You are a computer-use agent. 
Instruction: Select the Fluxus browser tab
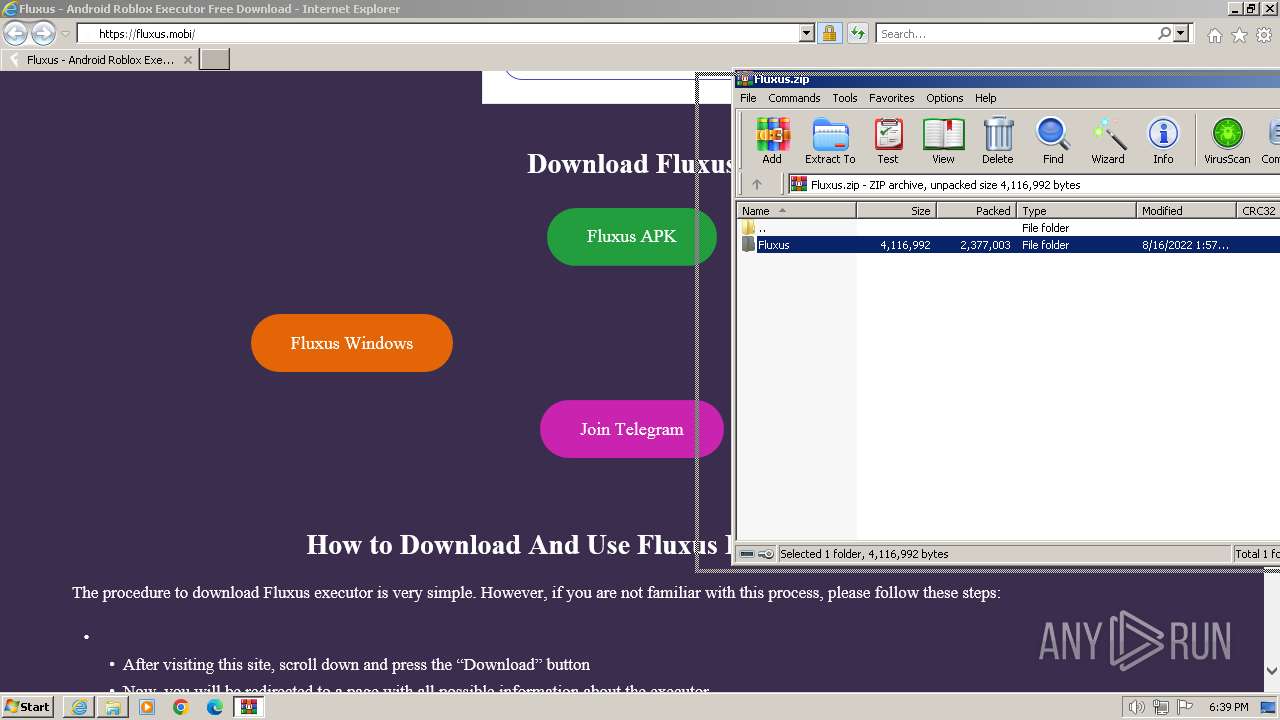tap(100, 60)
